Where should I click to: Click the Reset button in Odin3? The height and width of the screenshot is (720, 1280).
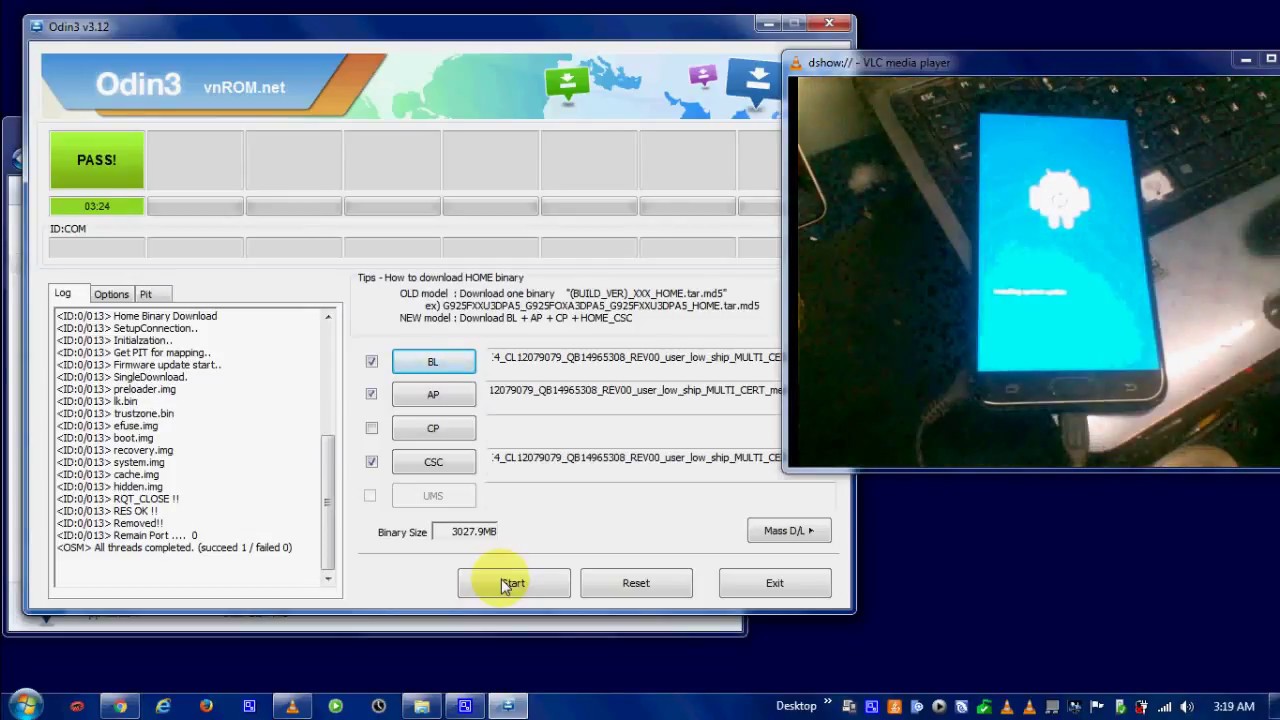click(636, 583)
